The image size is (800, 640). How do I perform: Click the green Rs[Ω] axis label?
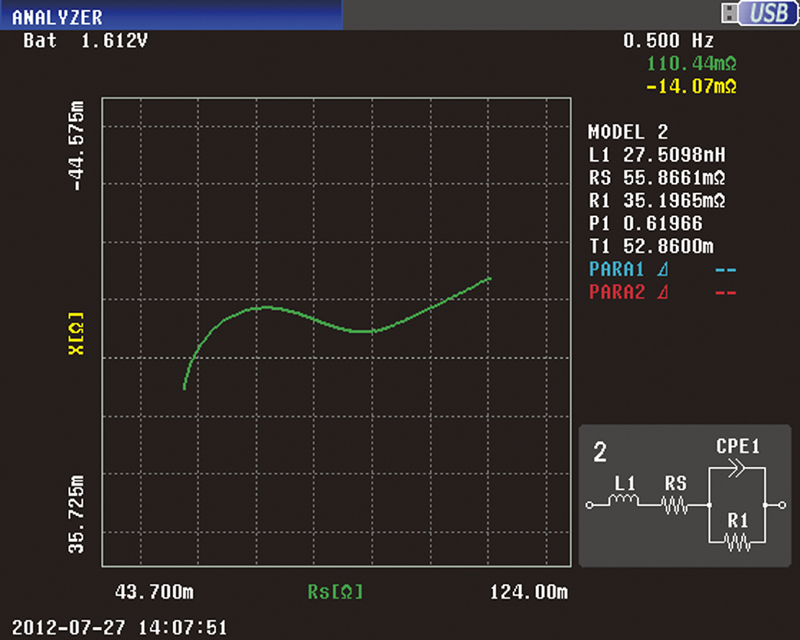tap(334, 592)
